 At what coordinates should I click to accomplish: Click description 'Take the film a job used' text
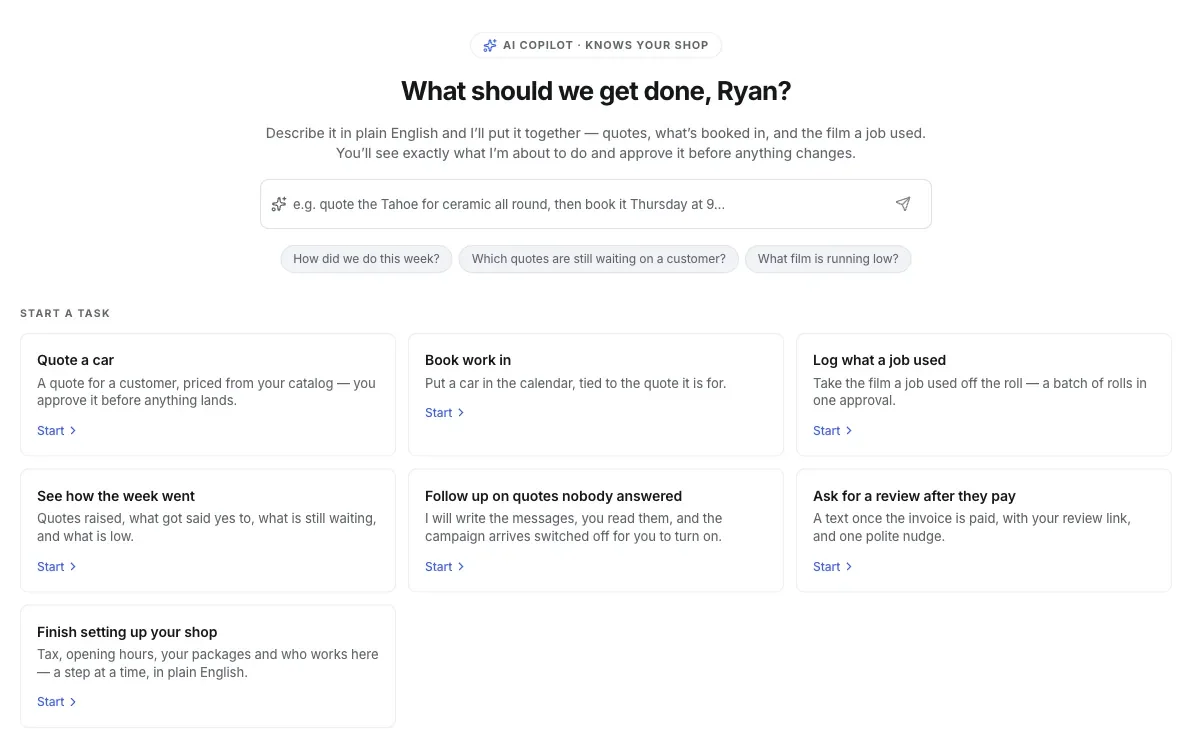click(980, 392)
